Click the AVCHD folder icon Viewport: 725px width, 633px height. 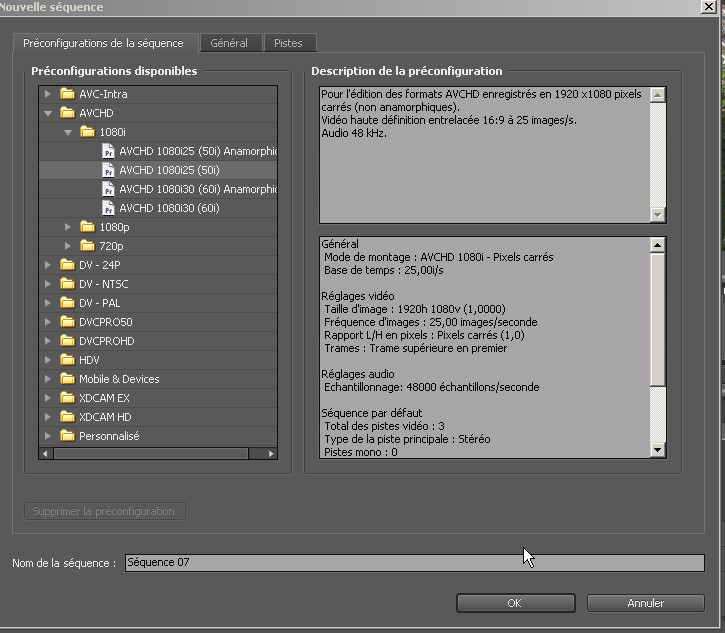(68, 113)
